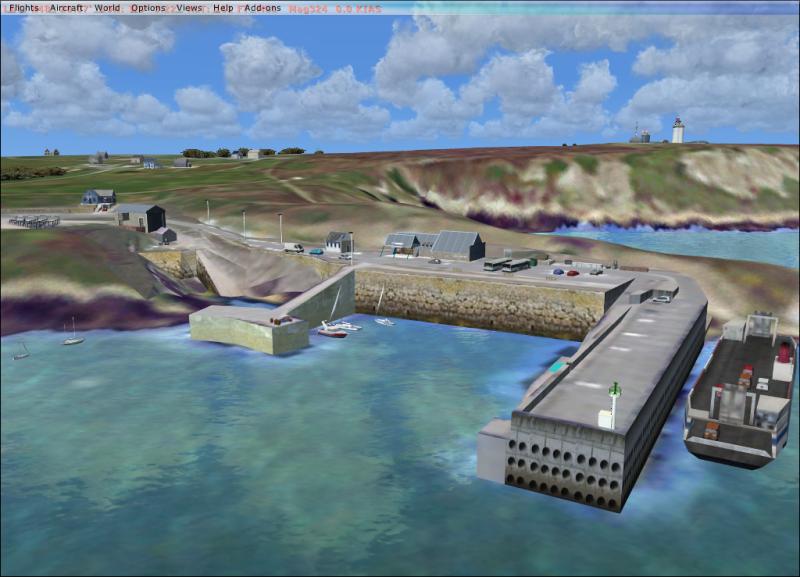Open the Options menu
800x577 pixels.
tap(148, 8)
